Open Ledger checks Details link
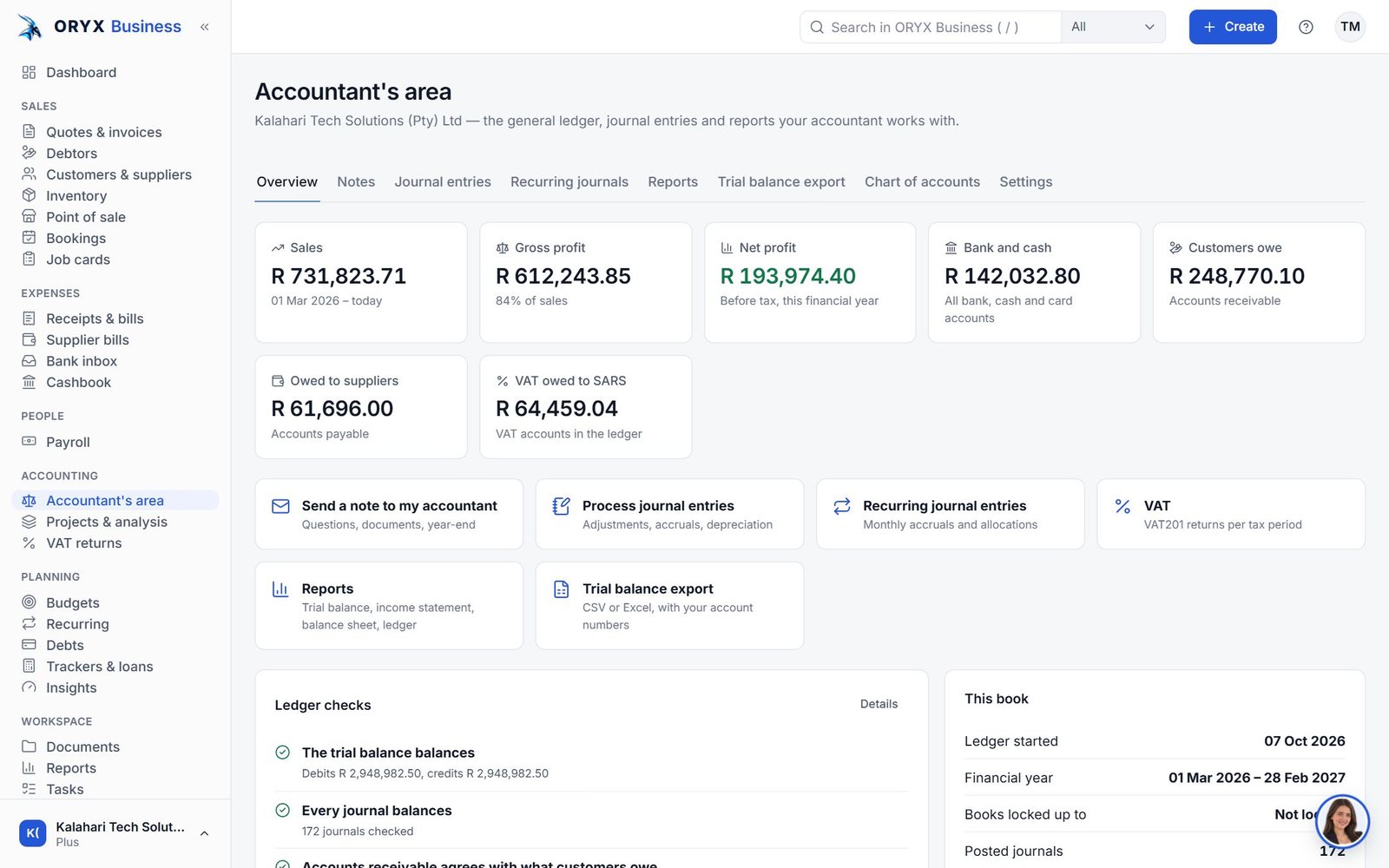Image resolution: width=1389 pixels, height=868 pixels. 879,704
